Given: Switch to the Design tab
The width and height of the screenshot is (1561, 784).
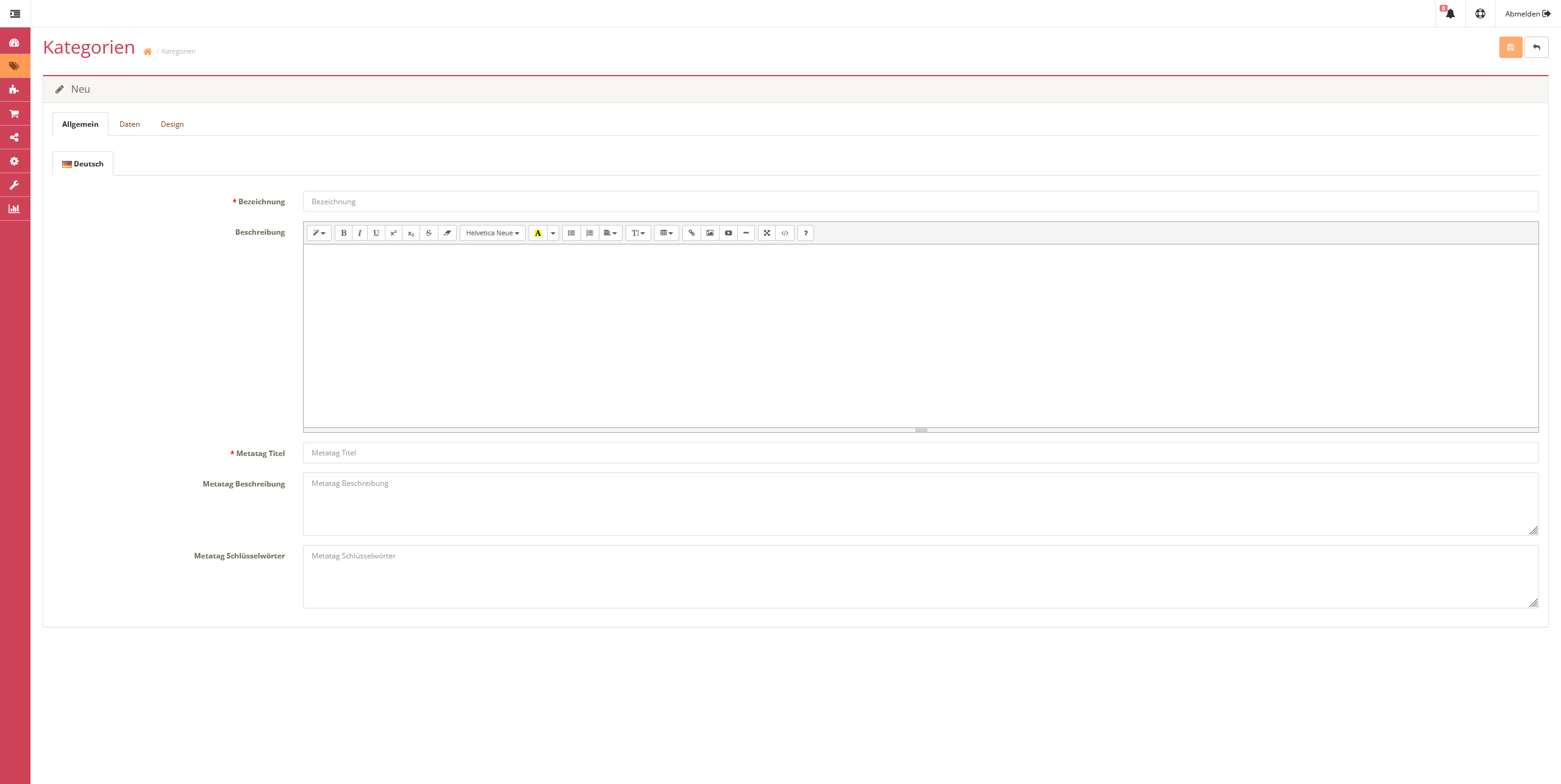Looking at the screenshot, I should [x=172, y=124].
